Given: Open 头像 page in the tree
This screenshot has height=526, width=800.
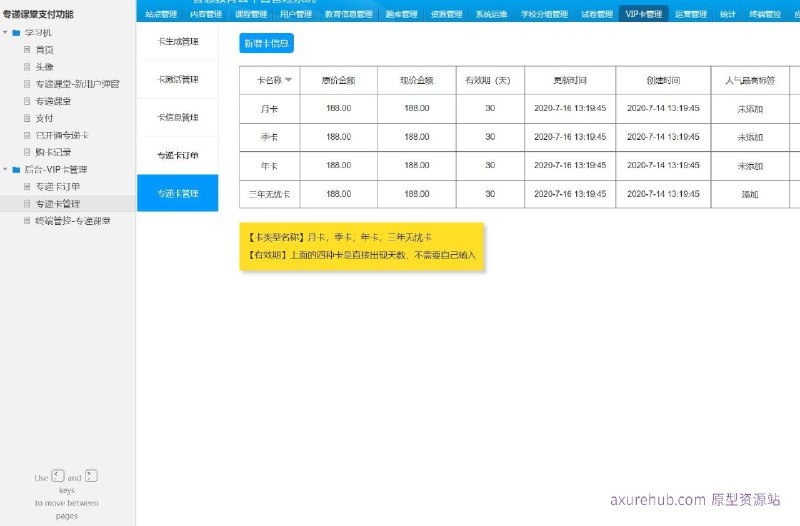Looking at the screenshot, I should tap(44, 67).
